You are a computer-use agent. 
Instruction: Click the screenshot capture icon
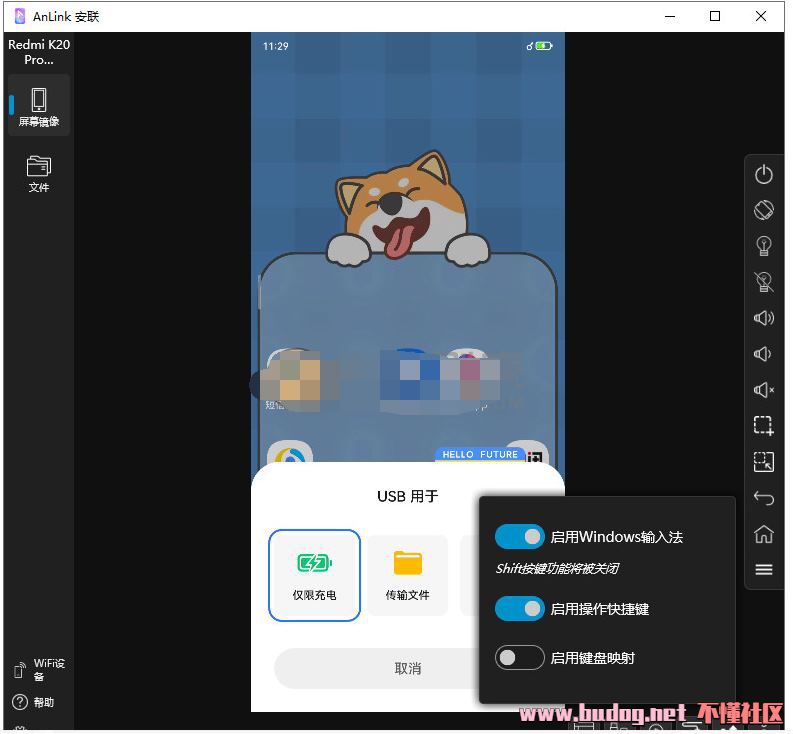[764, 425]
